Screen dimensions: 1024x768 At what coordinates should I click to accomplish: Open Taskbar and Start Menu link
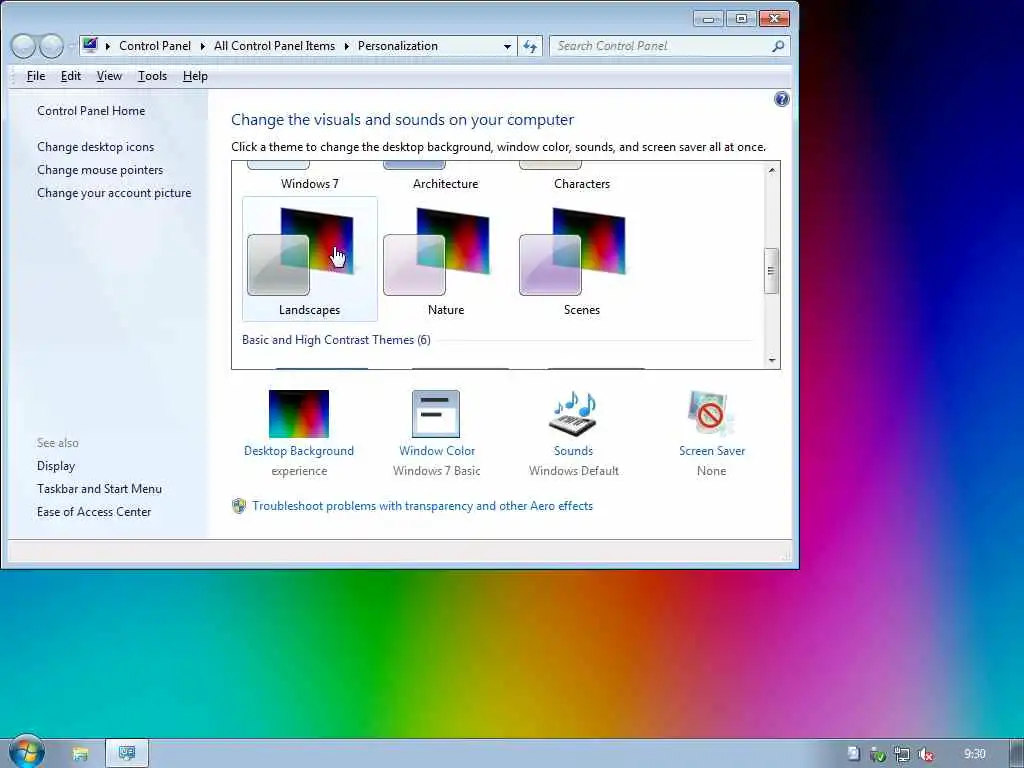pos(99,488)
